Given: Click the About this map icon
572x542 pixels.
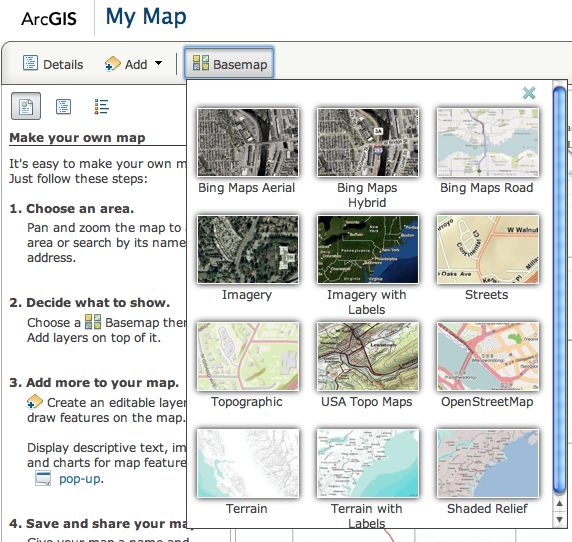Looking at the screenshot, I should 26,107.
